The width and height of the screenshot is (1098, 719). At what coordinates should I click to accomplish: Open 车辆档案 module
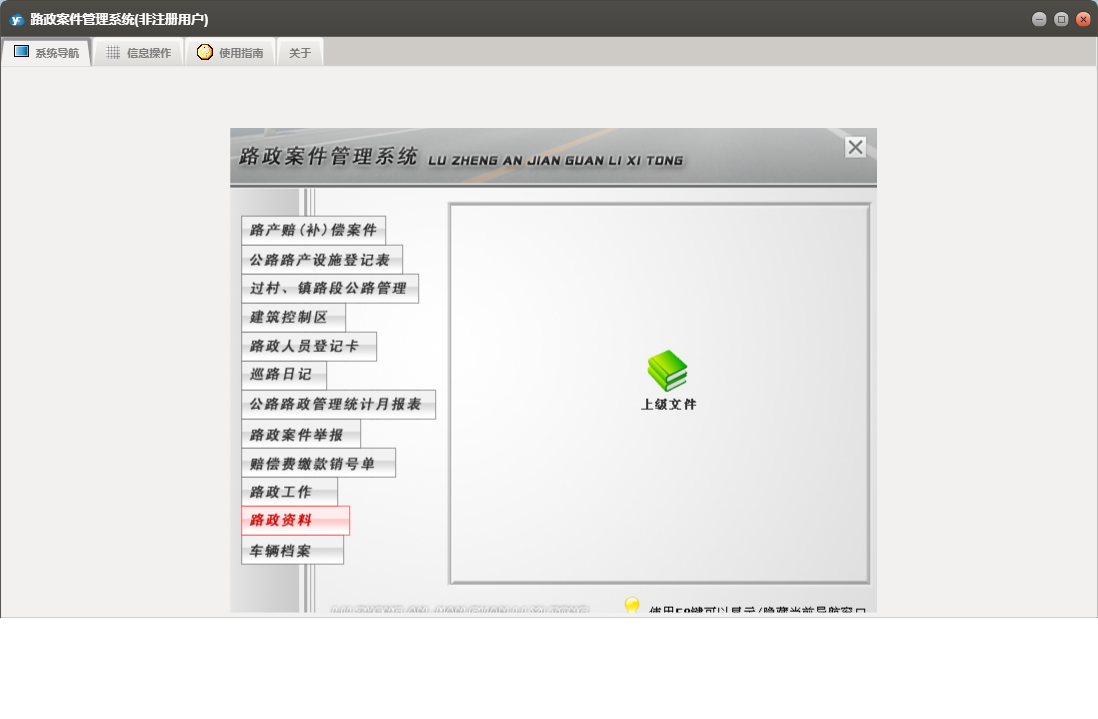(292, 551)
